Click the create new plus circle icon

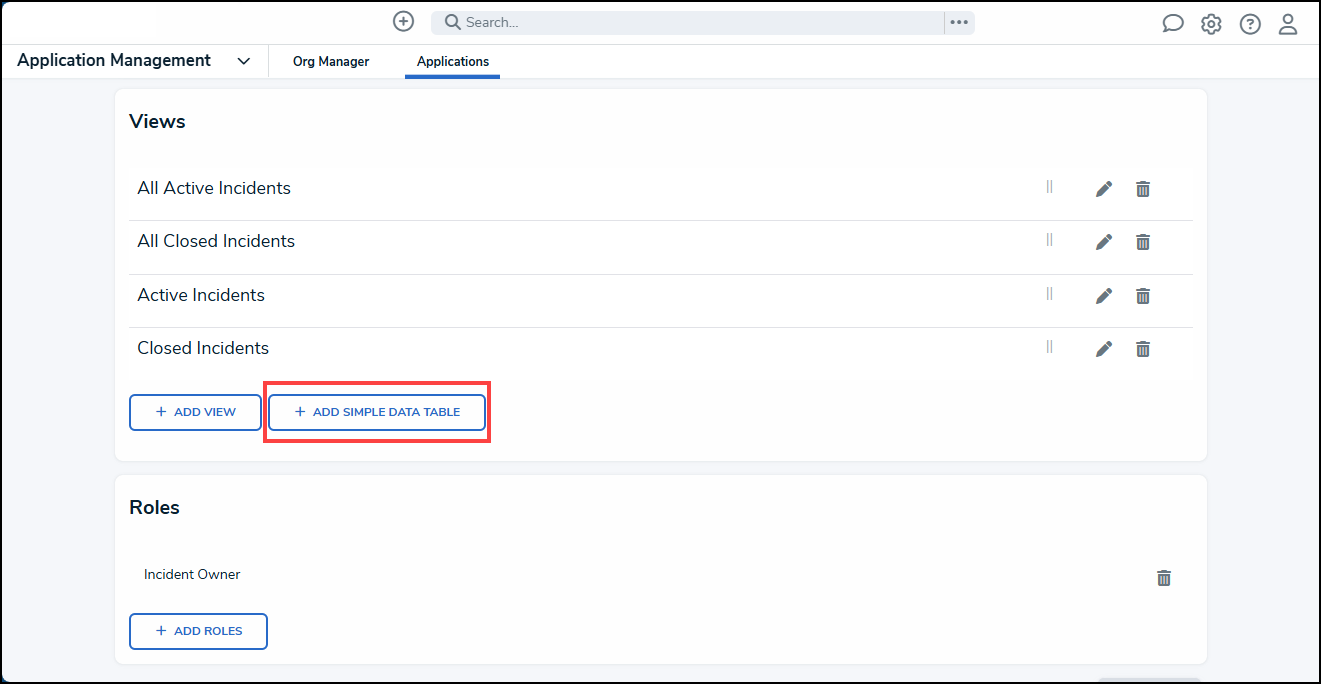pos(403,22)
